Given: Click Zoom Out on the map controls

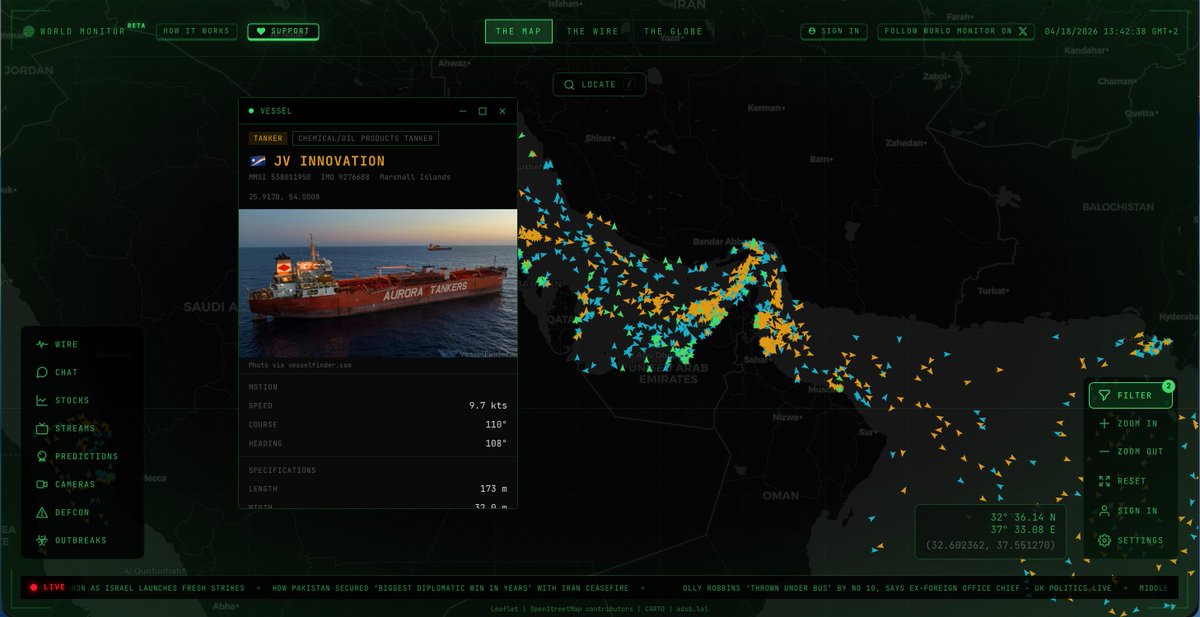Looking at the screenshot, I should coord(1130,452).
